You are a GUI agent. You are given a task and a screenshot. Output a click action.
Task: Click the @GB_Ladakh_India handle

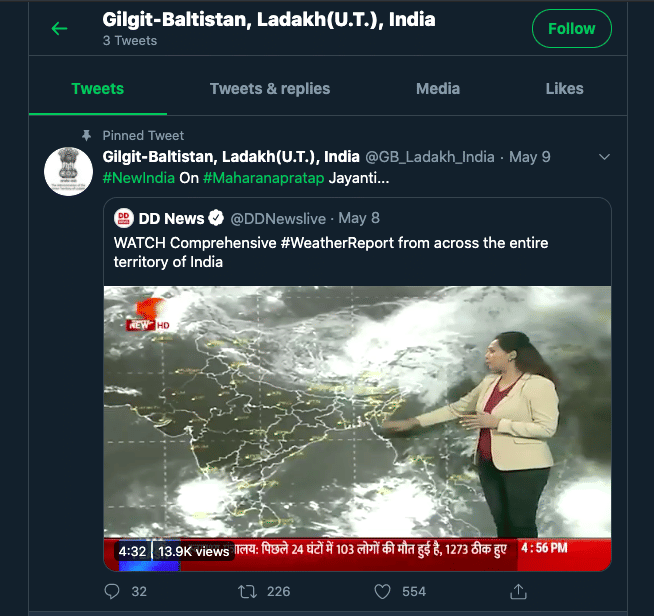click(x=429, y=157)
